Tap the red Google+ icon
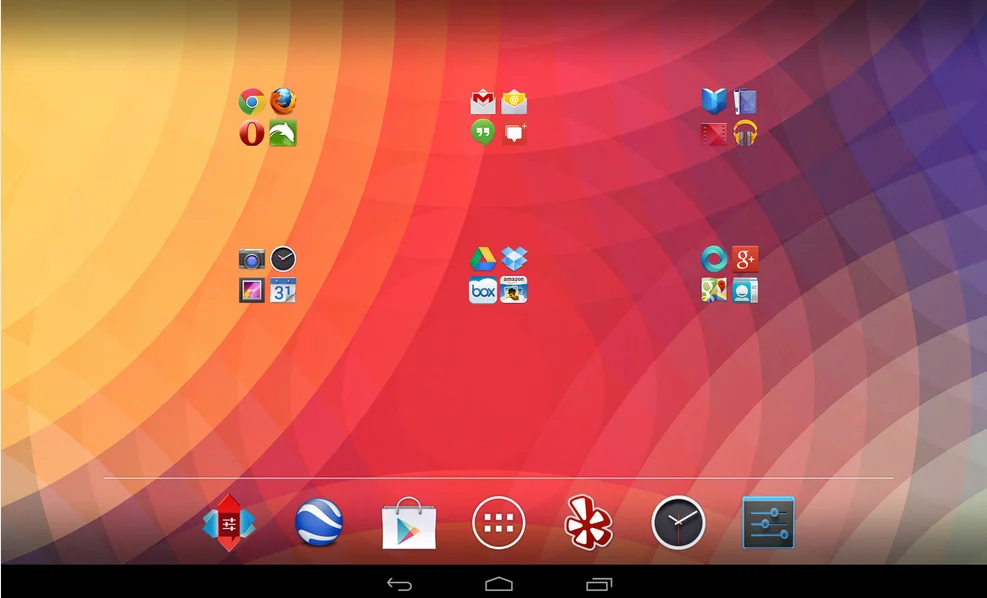987x598 pixels. point(745,259)
